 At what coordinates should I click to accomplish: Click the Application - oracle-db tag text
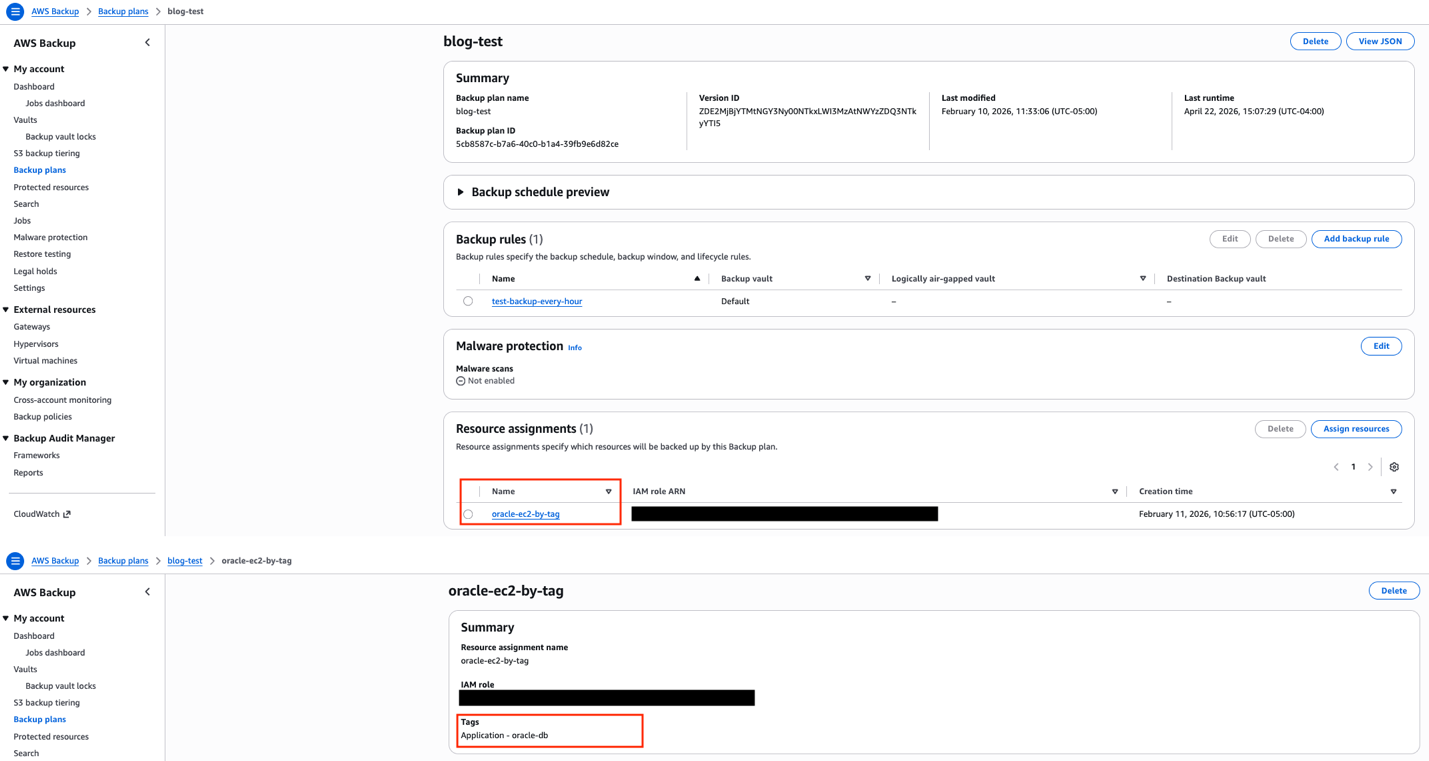pyautogui.click(x=504, y=735)
